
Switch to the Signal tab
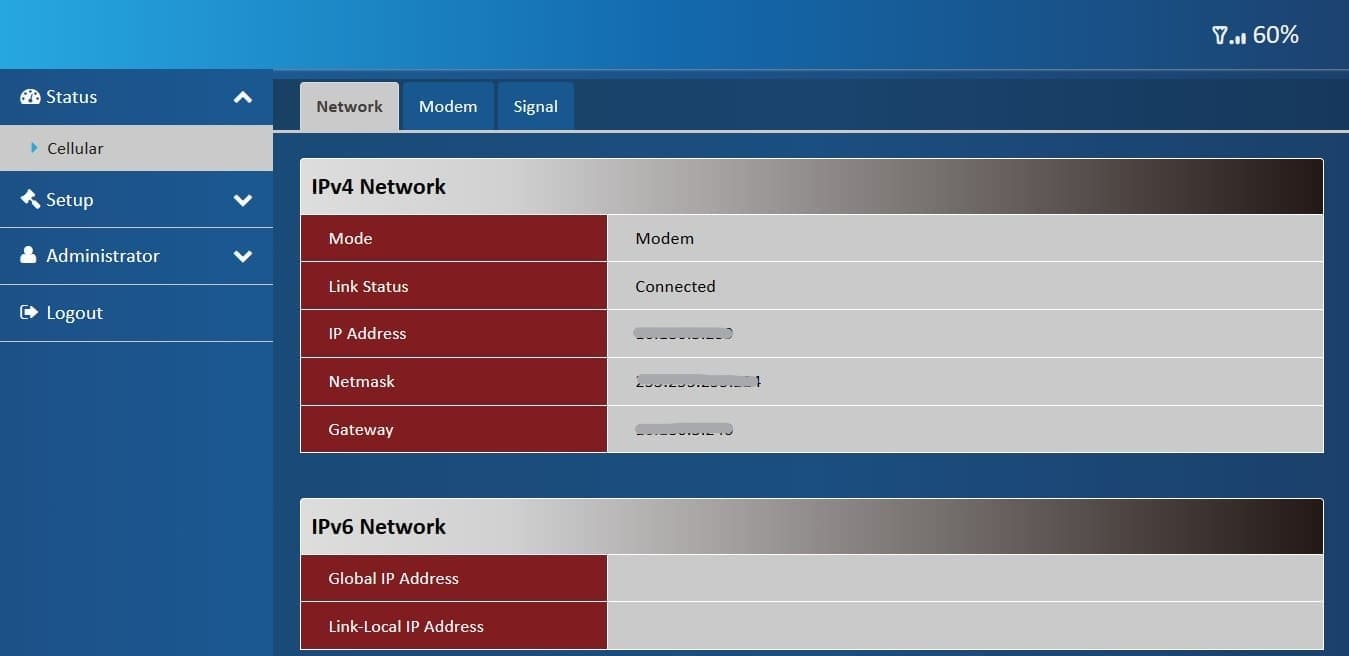pyautogui.click(x=535, y=106)
